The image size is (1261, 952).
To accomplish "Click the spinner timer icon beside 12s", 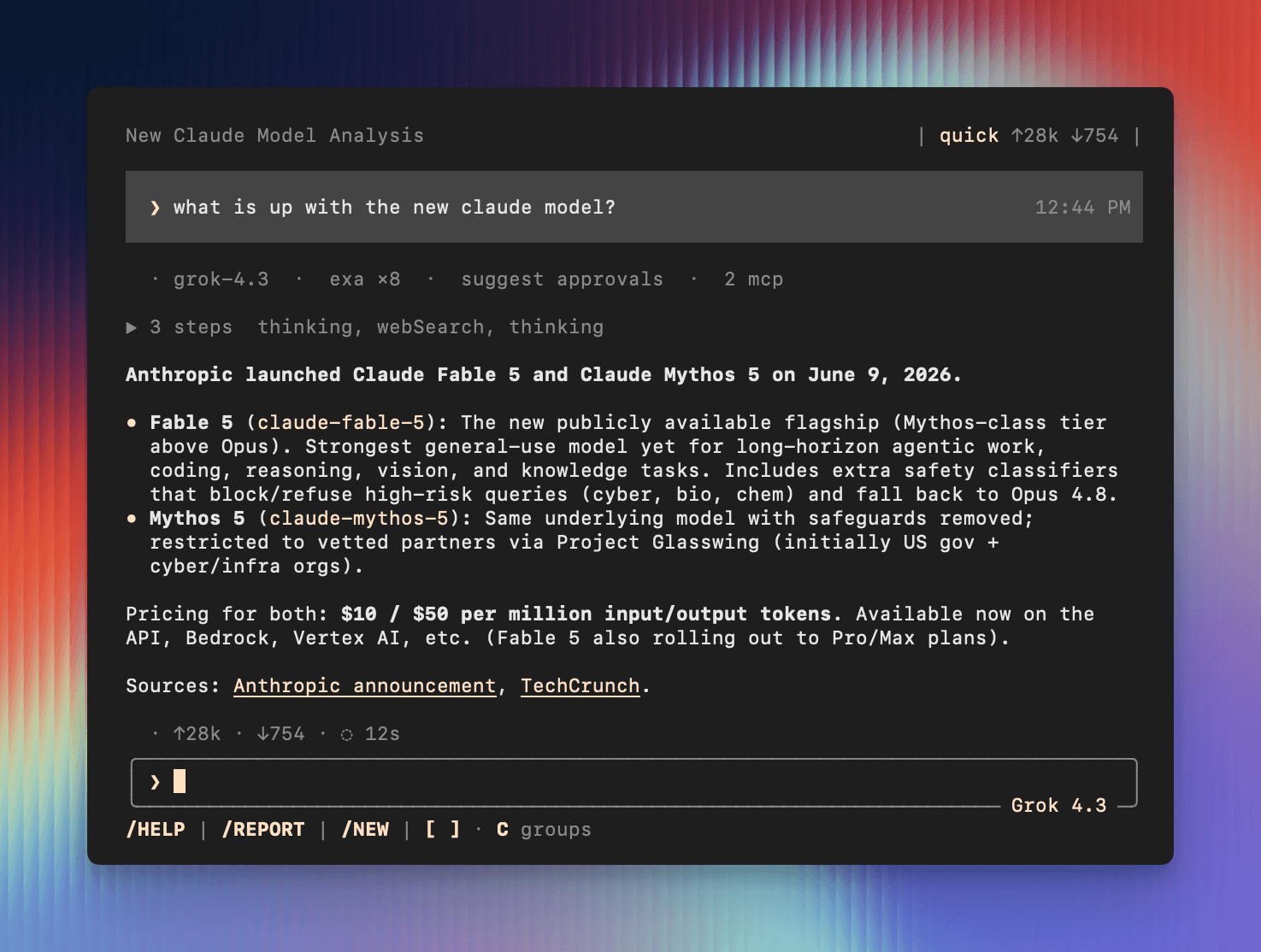I will [346, 735].
